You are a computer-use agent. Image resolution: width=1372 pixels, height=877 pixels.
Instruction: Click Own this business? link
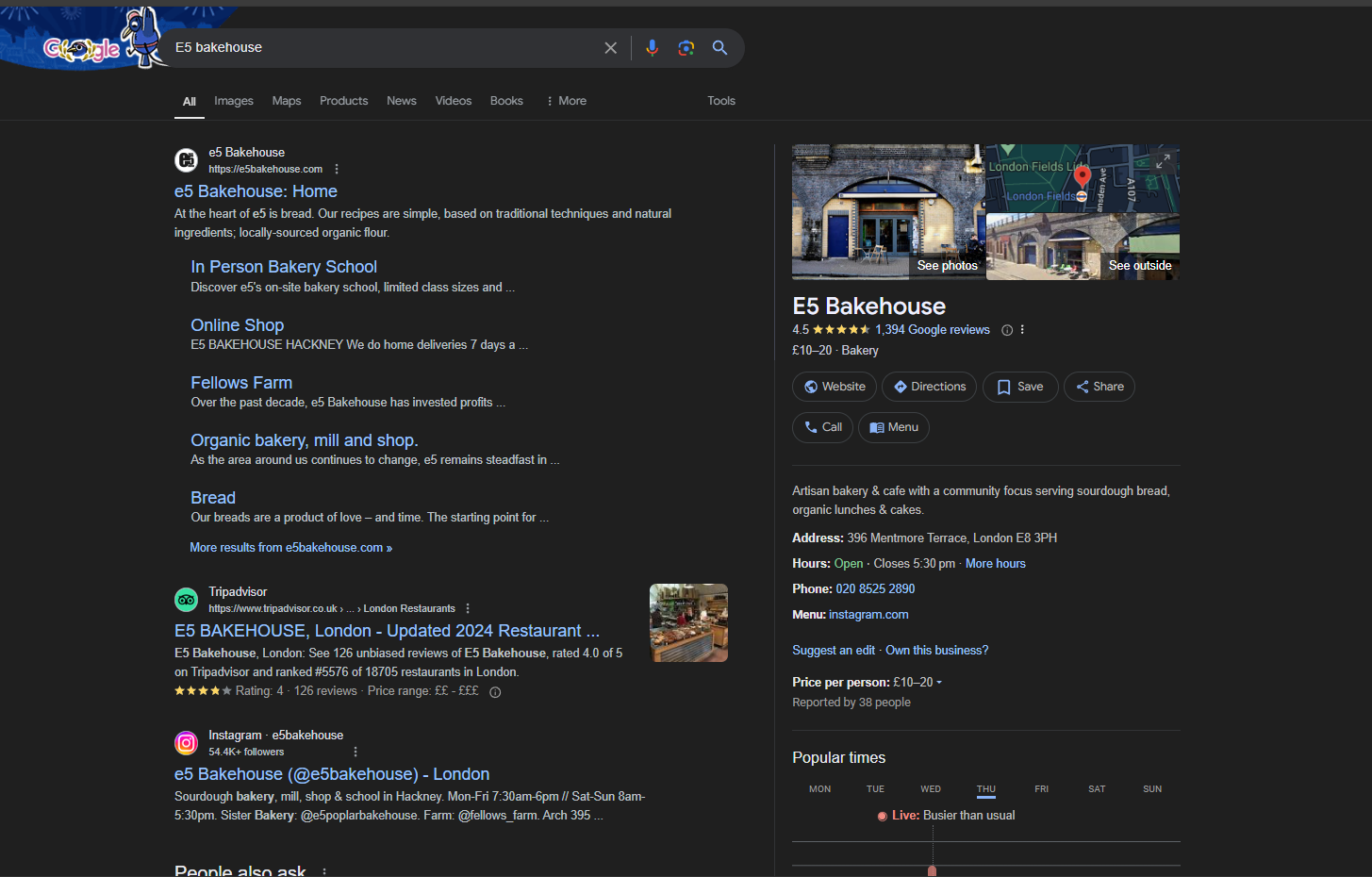(937, 651)
